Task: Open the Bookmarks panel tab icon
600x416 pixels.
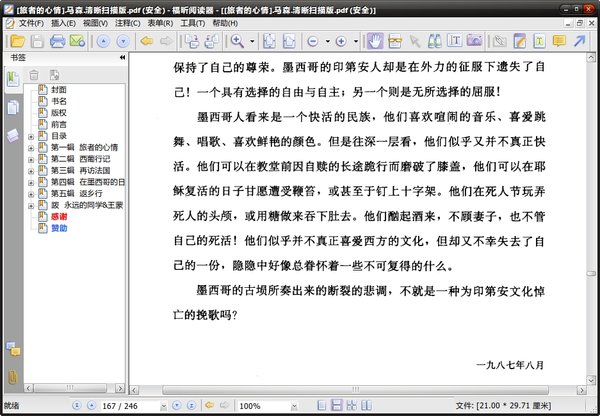Action: [13, 79]
